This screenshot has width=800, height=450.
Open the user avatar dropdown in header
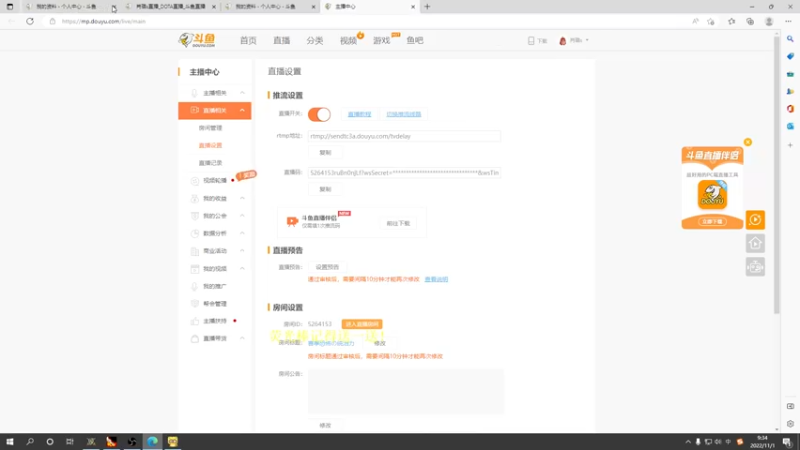[574, 40]
